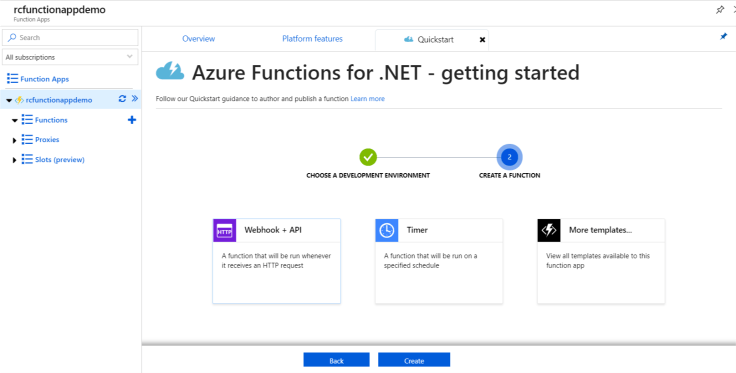Collapse the rcfunctionappdemo tree node
The width and height of the screenshot is (736, 373).
tap(9, 100)
